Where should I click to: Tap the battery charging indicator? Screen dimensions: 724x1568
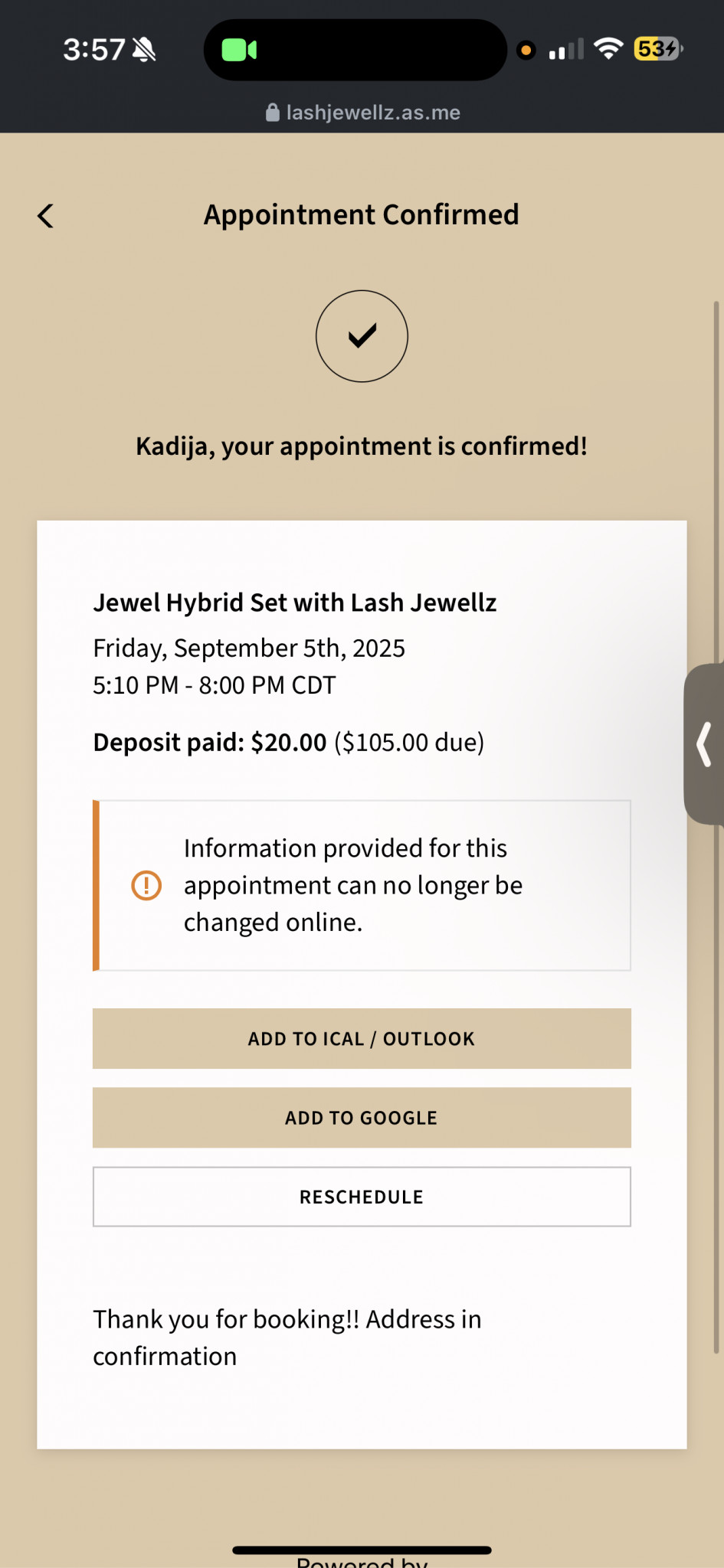point(658,49)
